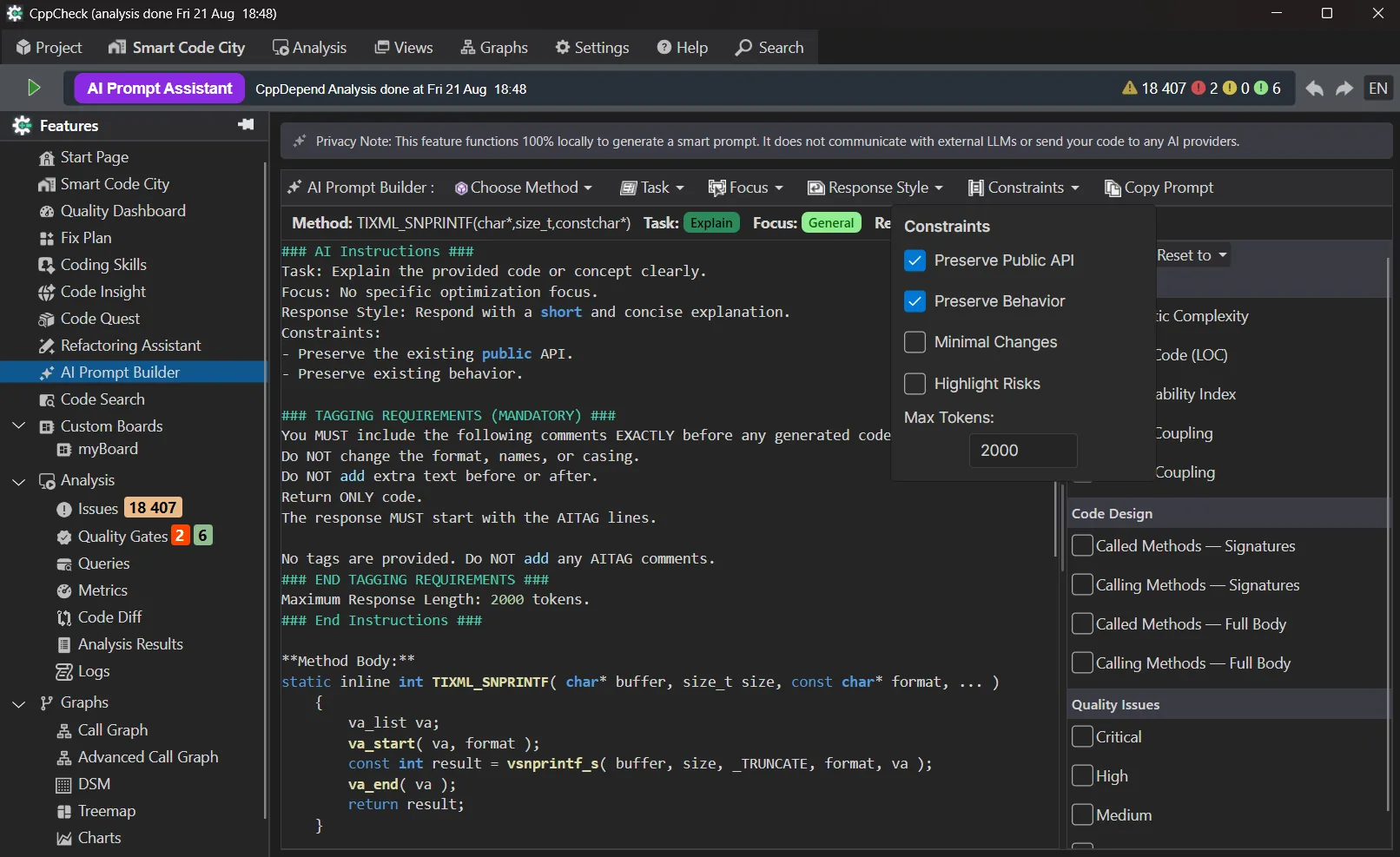Click Max Tokens 2000 input field
This screenshot has height=857, width=1400.
pos(1023,451)
